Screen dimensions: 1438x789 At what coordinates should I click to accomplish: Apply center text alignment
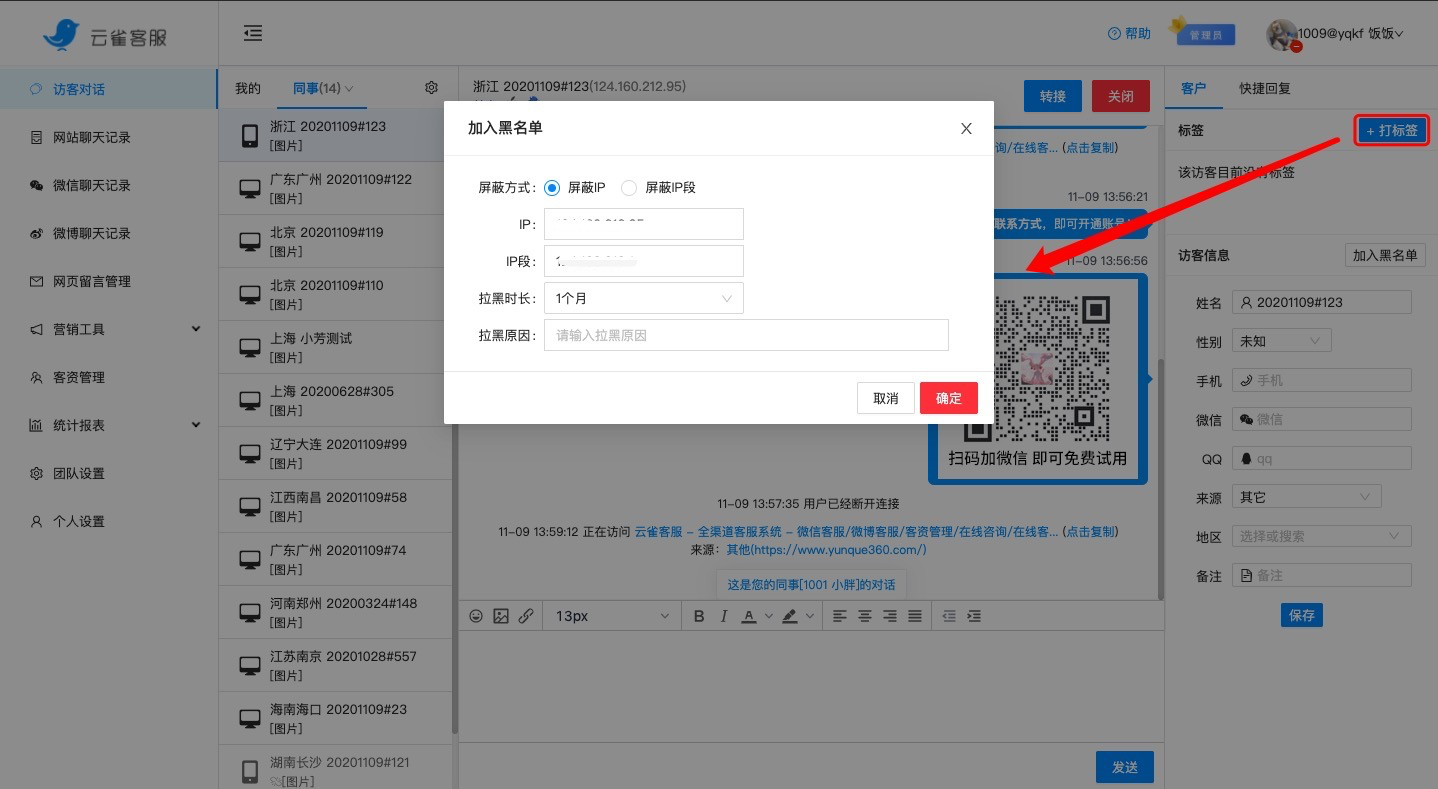click(864, 616)
